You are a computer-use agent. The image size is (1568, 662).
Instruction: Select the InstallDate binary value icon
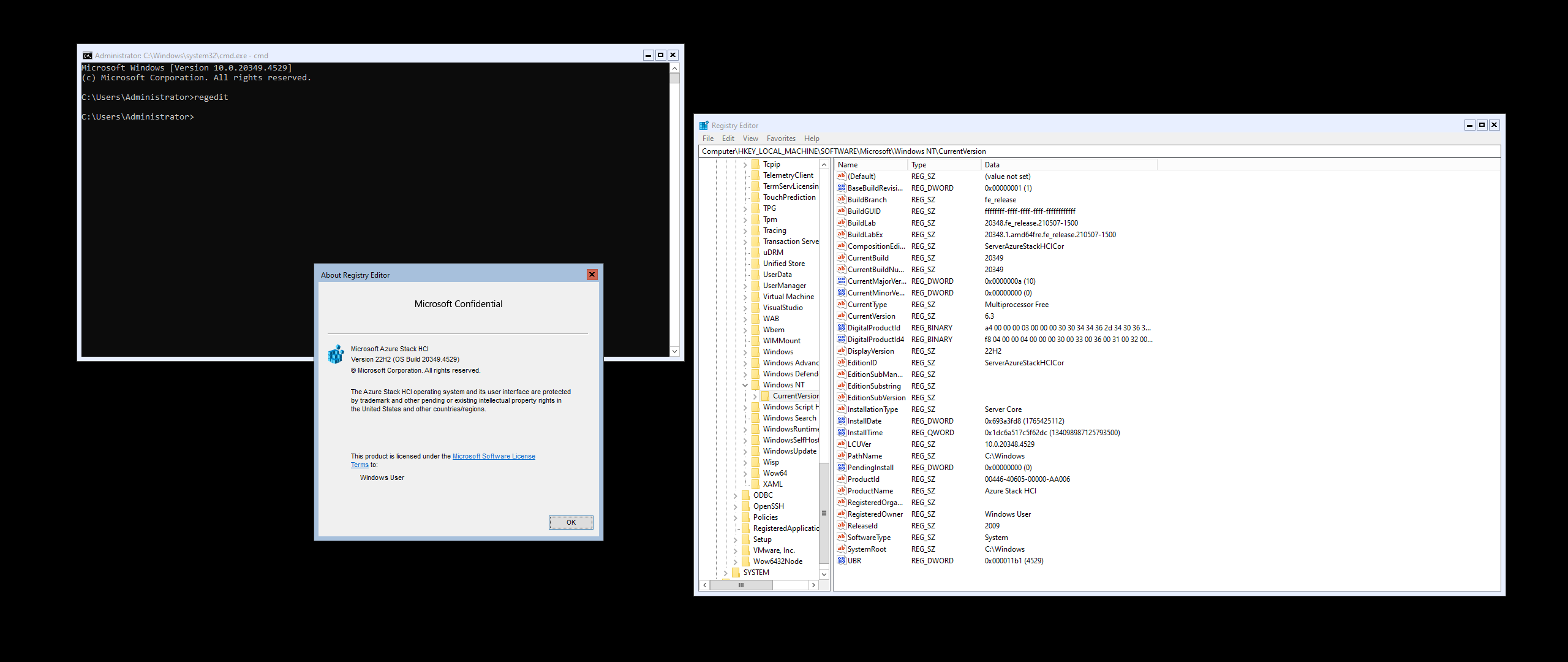[842, 421]
